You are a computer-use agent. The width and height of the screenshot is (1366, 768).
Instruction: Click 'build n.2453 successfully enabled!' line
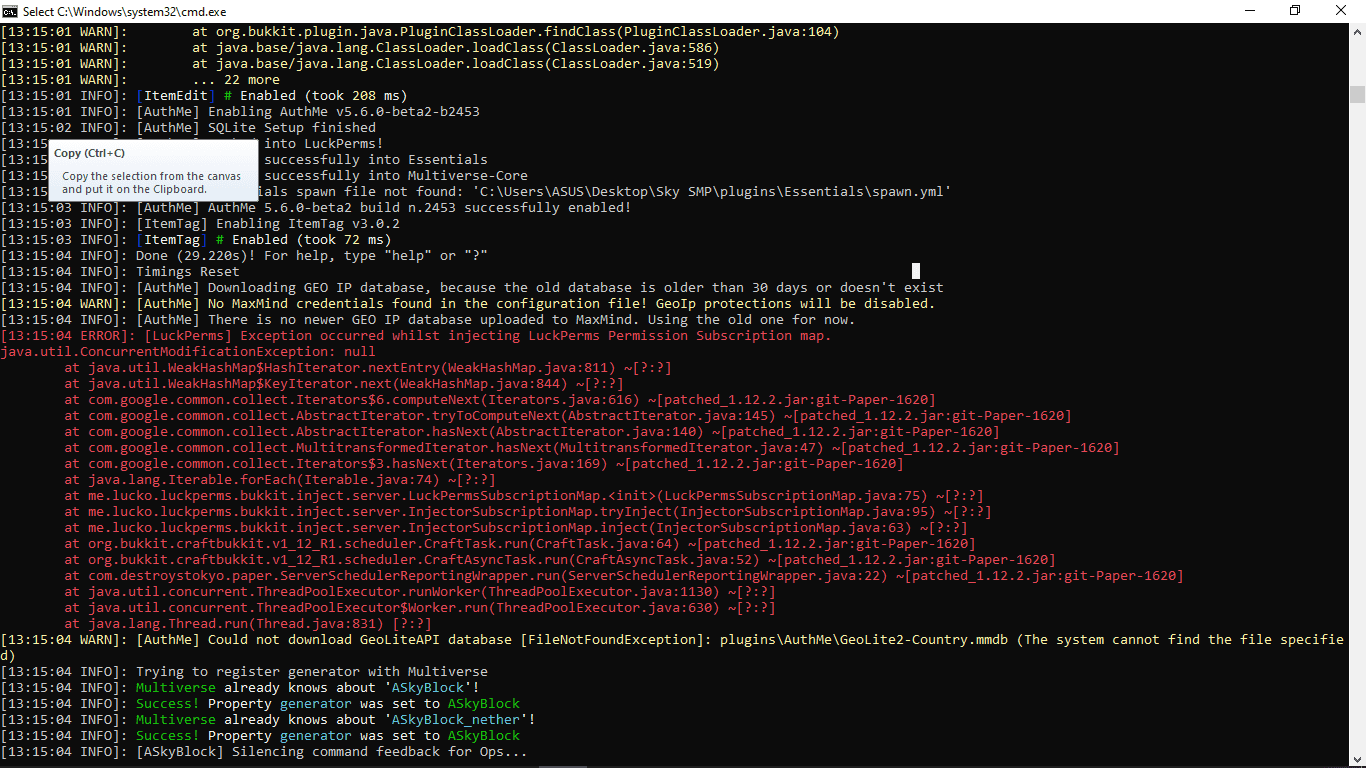316,208
